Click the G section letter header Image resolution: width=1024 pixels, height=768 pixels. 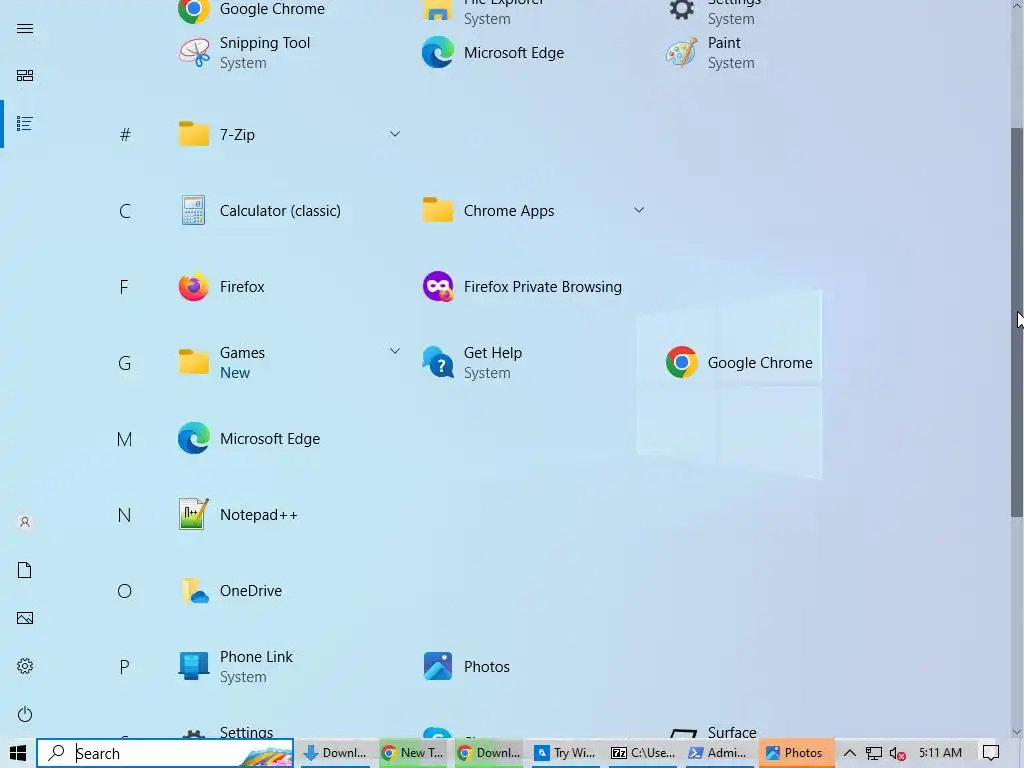tap(125, 363)
